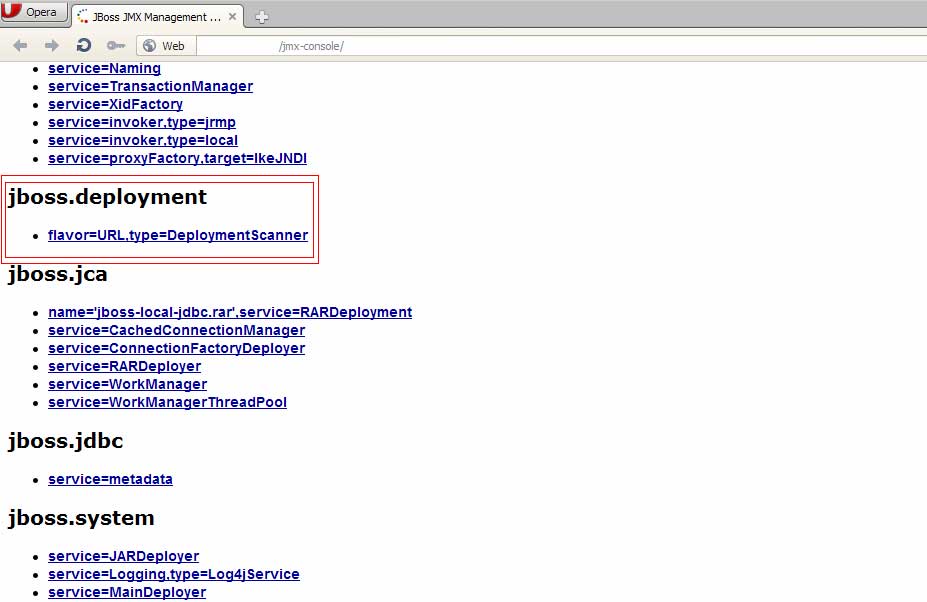
Task: Click the password manager key icon
Action: click(x=116, y=46)
